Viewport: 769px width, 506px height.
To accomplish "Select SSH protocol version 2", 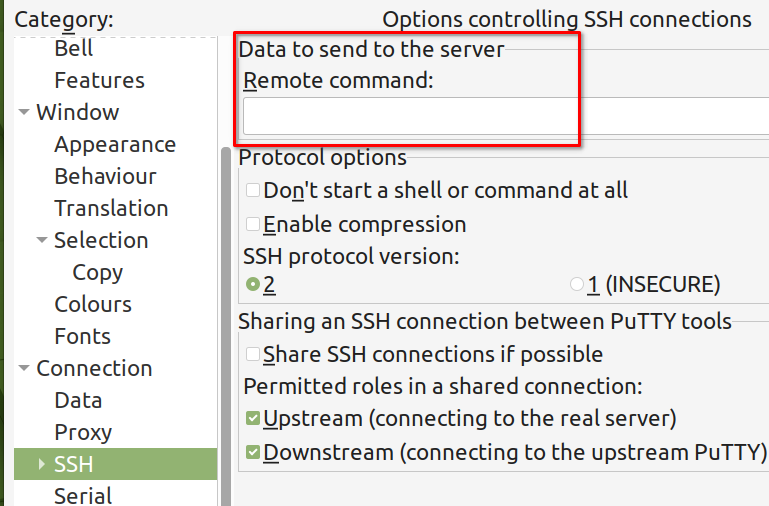I will coord(254,285).
